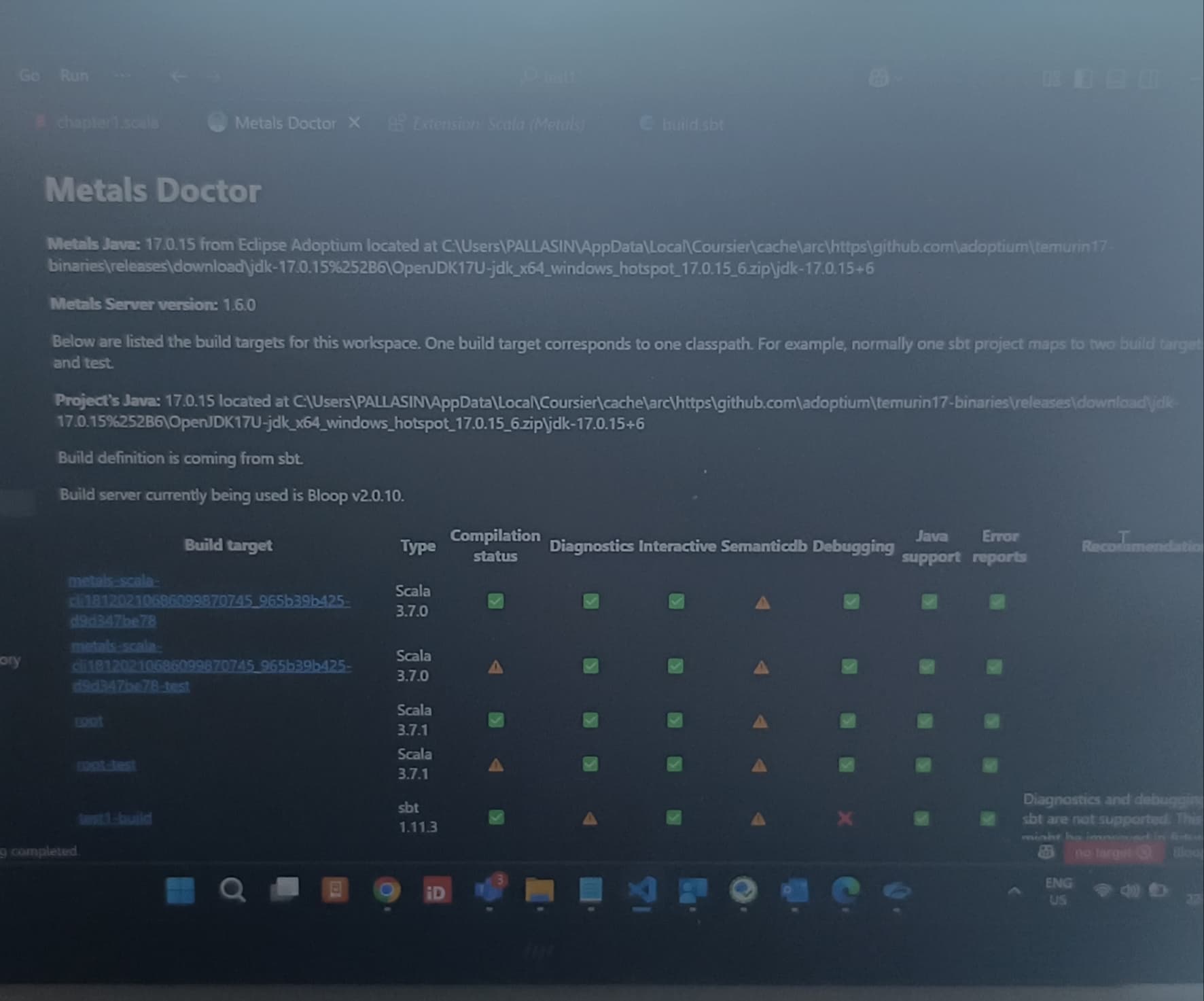
Task: Open the test1-build build target link
Action: click(116, 818)
